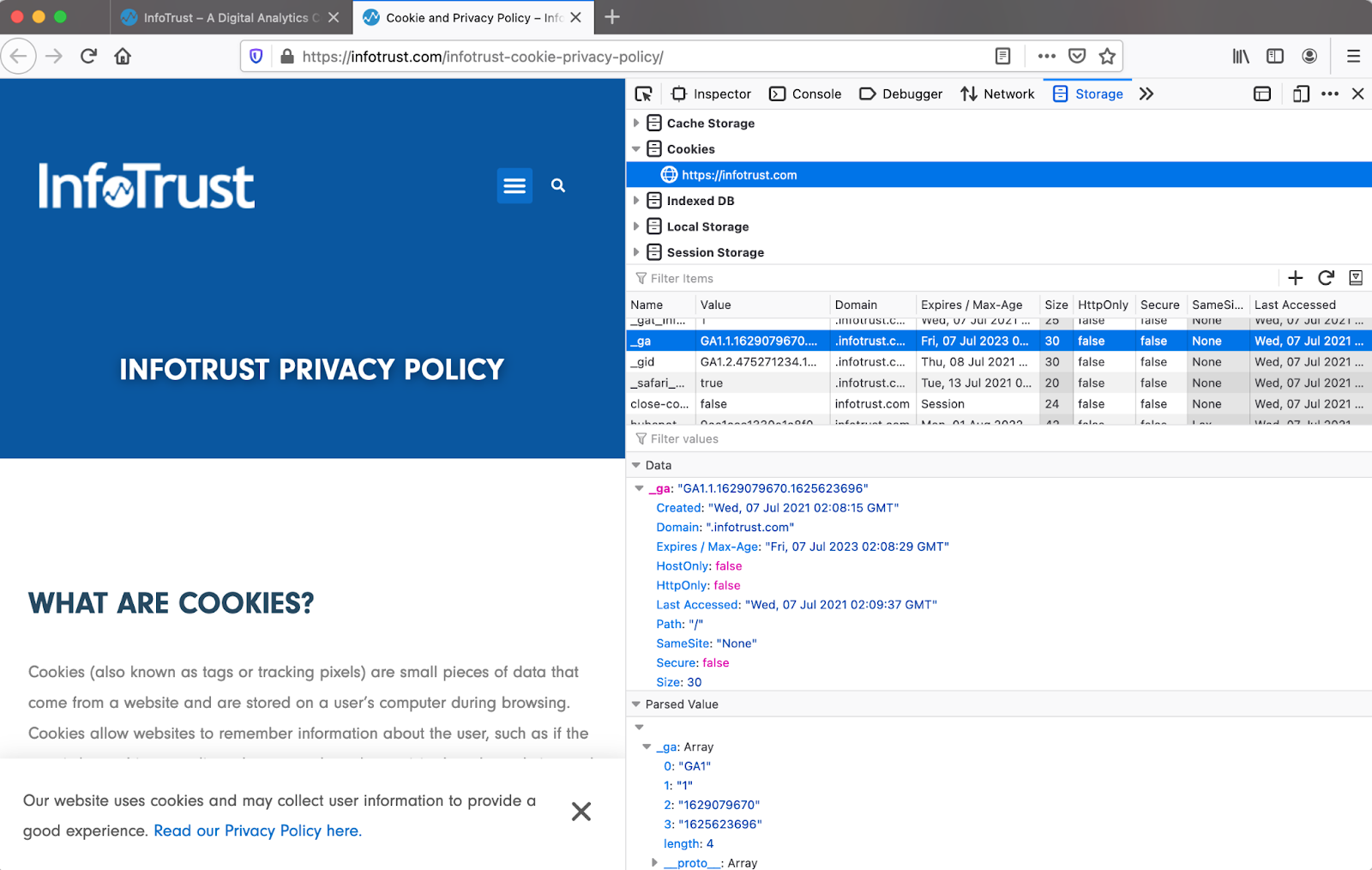
Task: Expand the Indexed DB section
Action: point(636,200)
